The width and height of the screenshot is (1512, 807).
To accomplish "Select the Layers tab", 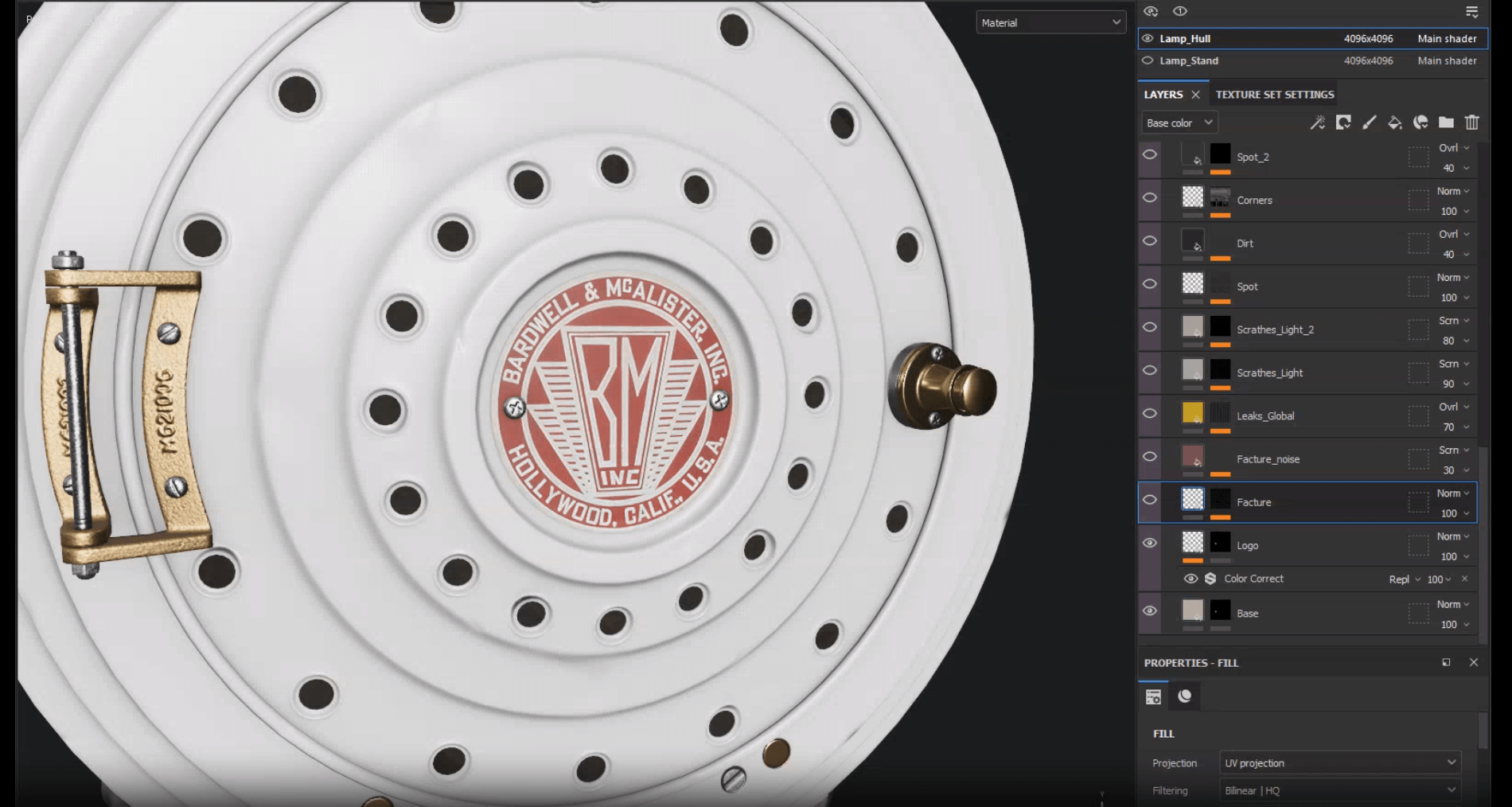I will (x=1163, y=95).
